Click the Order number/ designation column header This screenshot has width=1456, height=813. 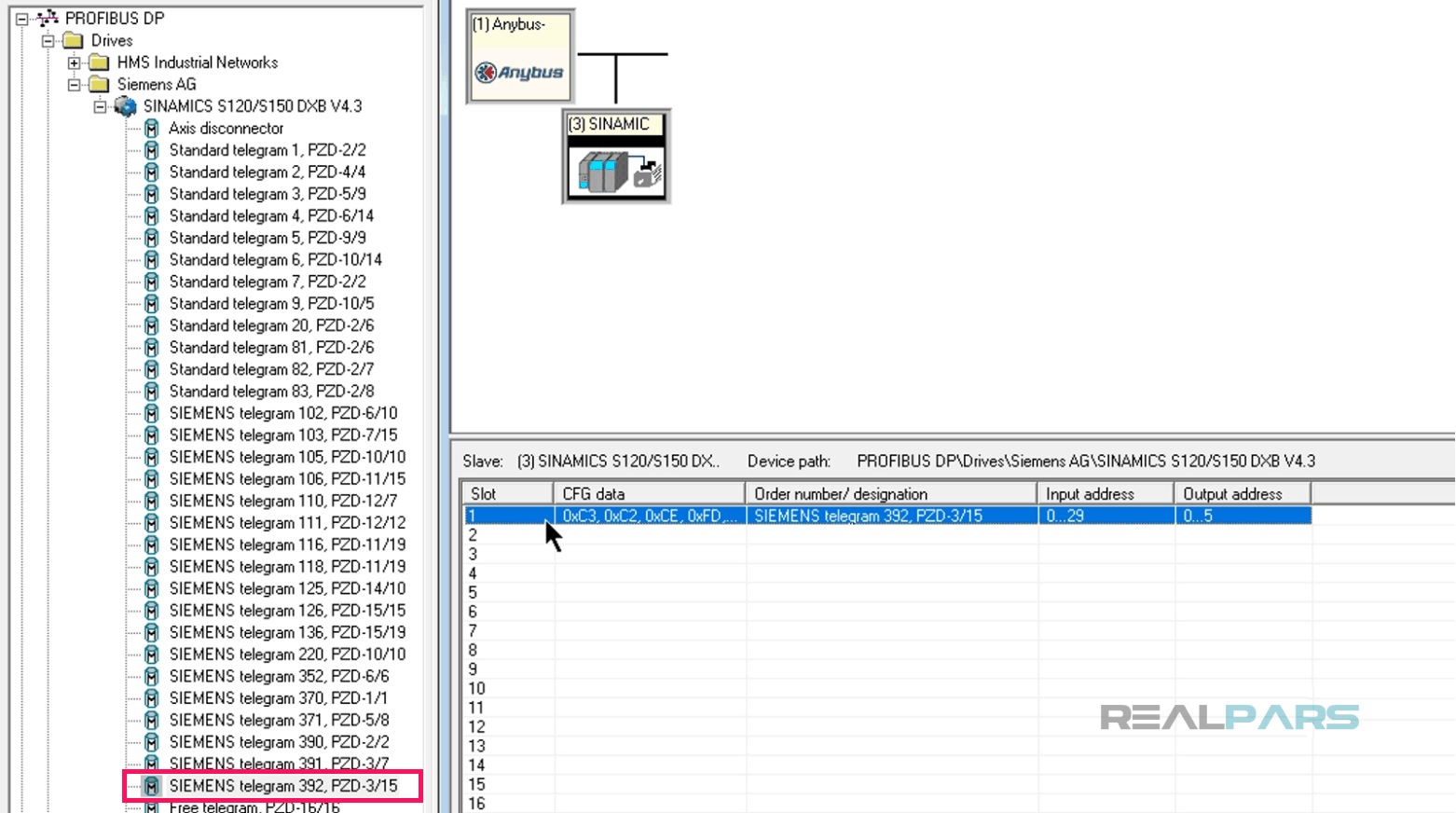pyautogui.click(x=891, y=493)
